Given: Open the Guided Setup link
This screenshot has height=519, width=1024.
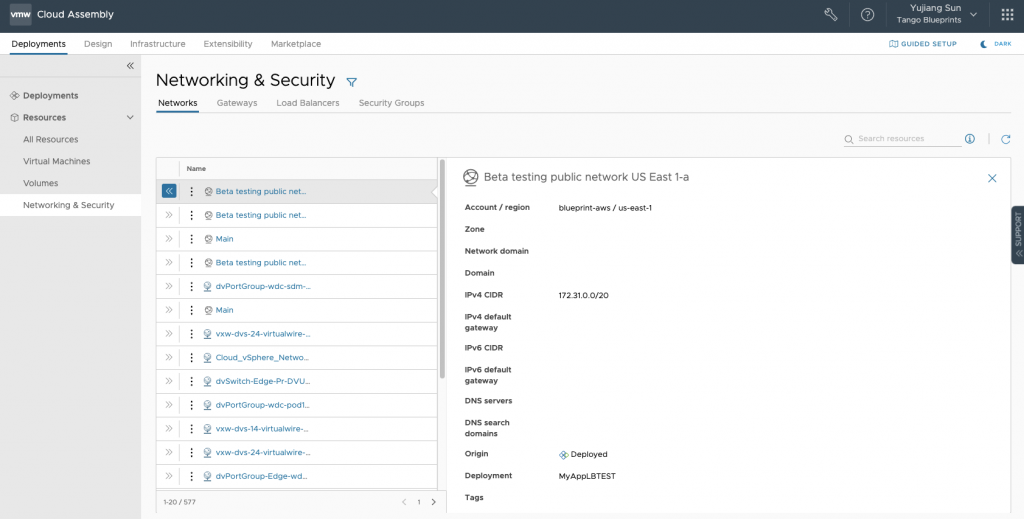Looking at the screenshot, I should (x=923, y=44).
